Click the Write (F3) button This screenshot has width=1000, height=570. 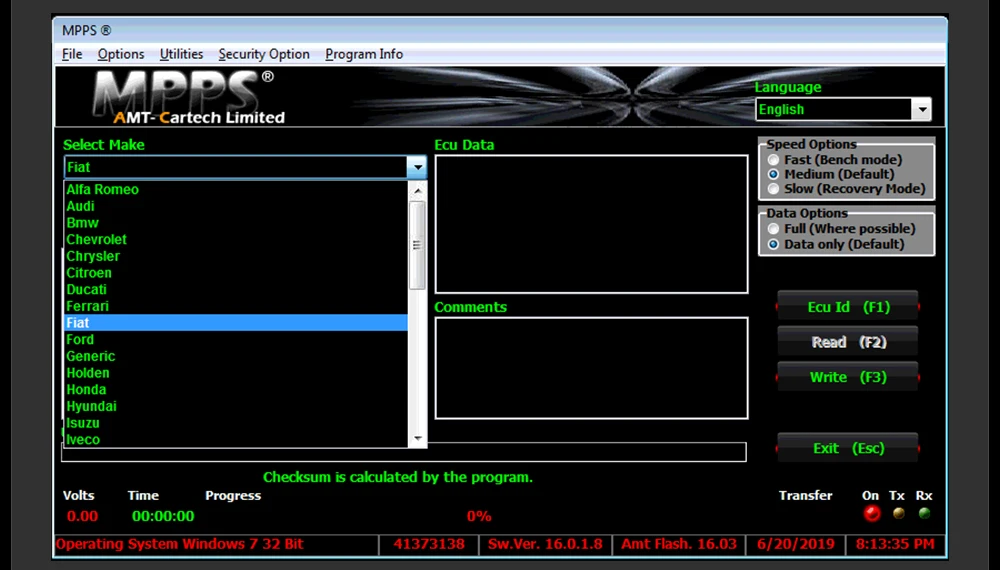[848, 377]
